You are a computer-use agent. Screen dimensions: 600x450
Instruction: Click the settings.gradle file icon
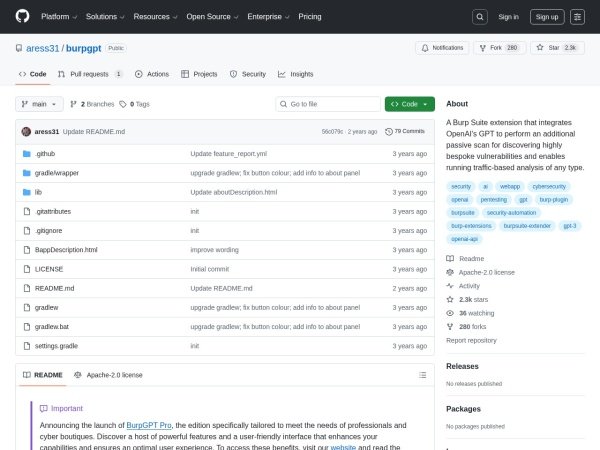[x=27, y=346]
